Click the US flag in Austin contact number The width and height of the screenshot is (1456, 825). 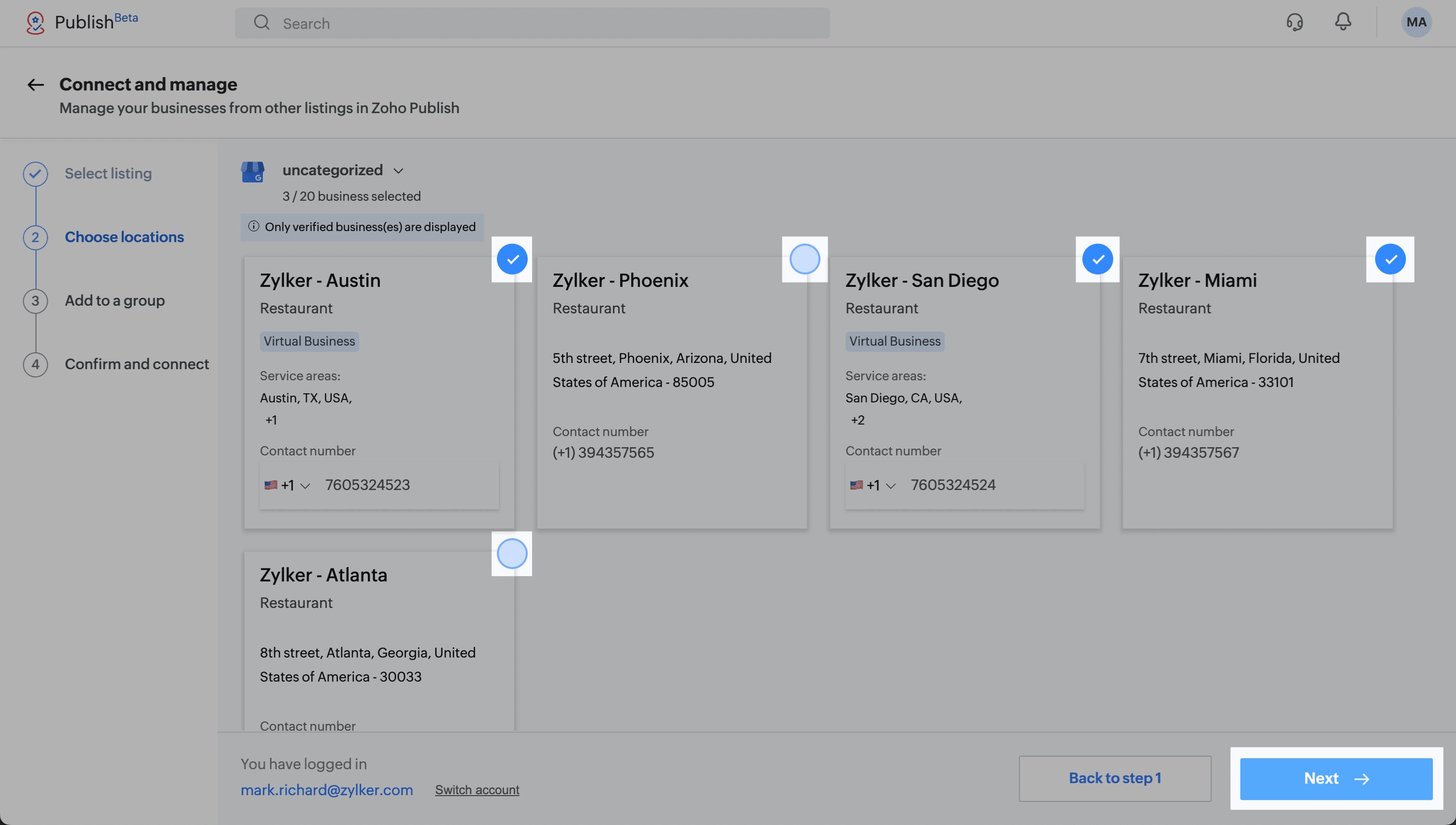[x=271, y=485]
